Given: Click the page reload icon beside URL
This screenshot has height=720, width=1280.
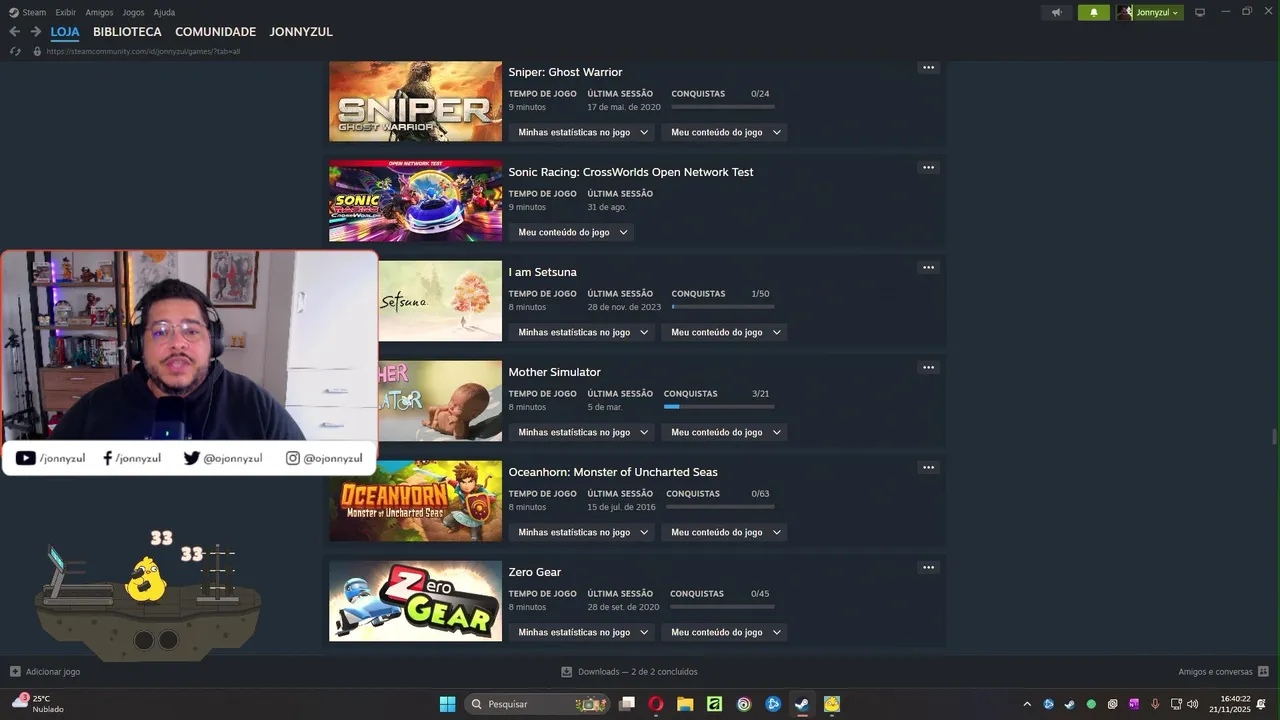Looking at the screenshot, I should (15, 51).
